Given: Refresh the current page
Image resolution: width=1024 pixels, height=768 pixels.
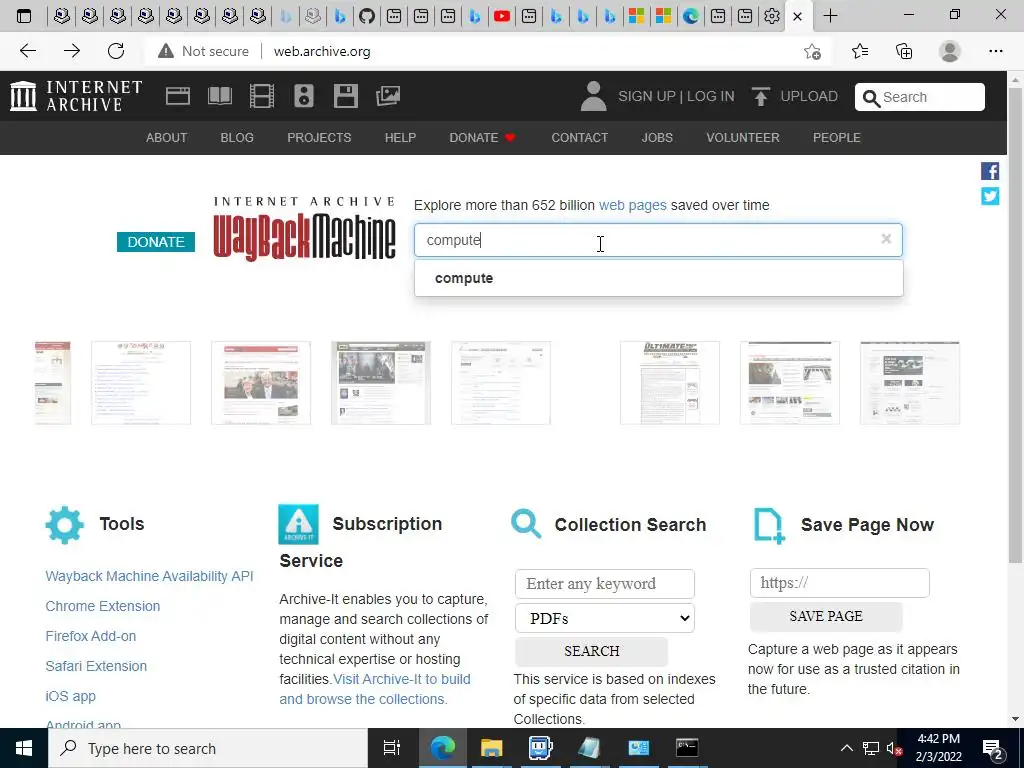Looking at the screenshot, I should point(116,51).
